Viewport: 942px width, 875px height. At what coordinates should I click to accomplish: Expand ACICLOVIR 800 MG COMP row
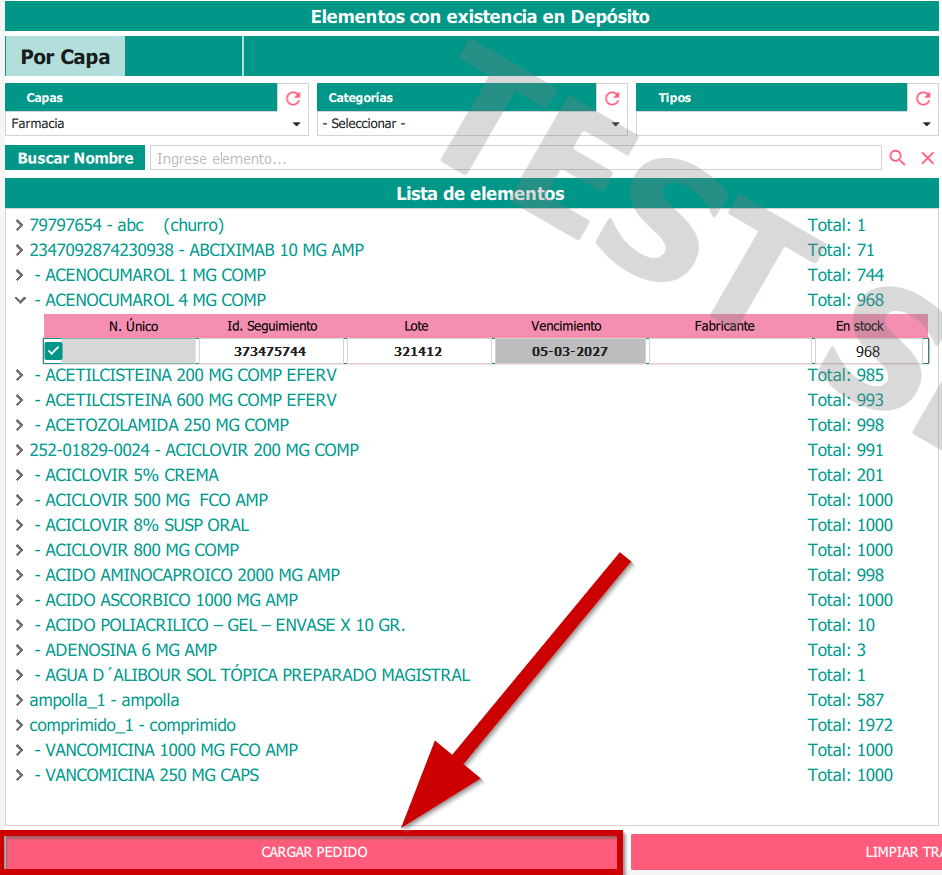[x=19, y=550]
